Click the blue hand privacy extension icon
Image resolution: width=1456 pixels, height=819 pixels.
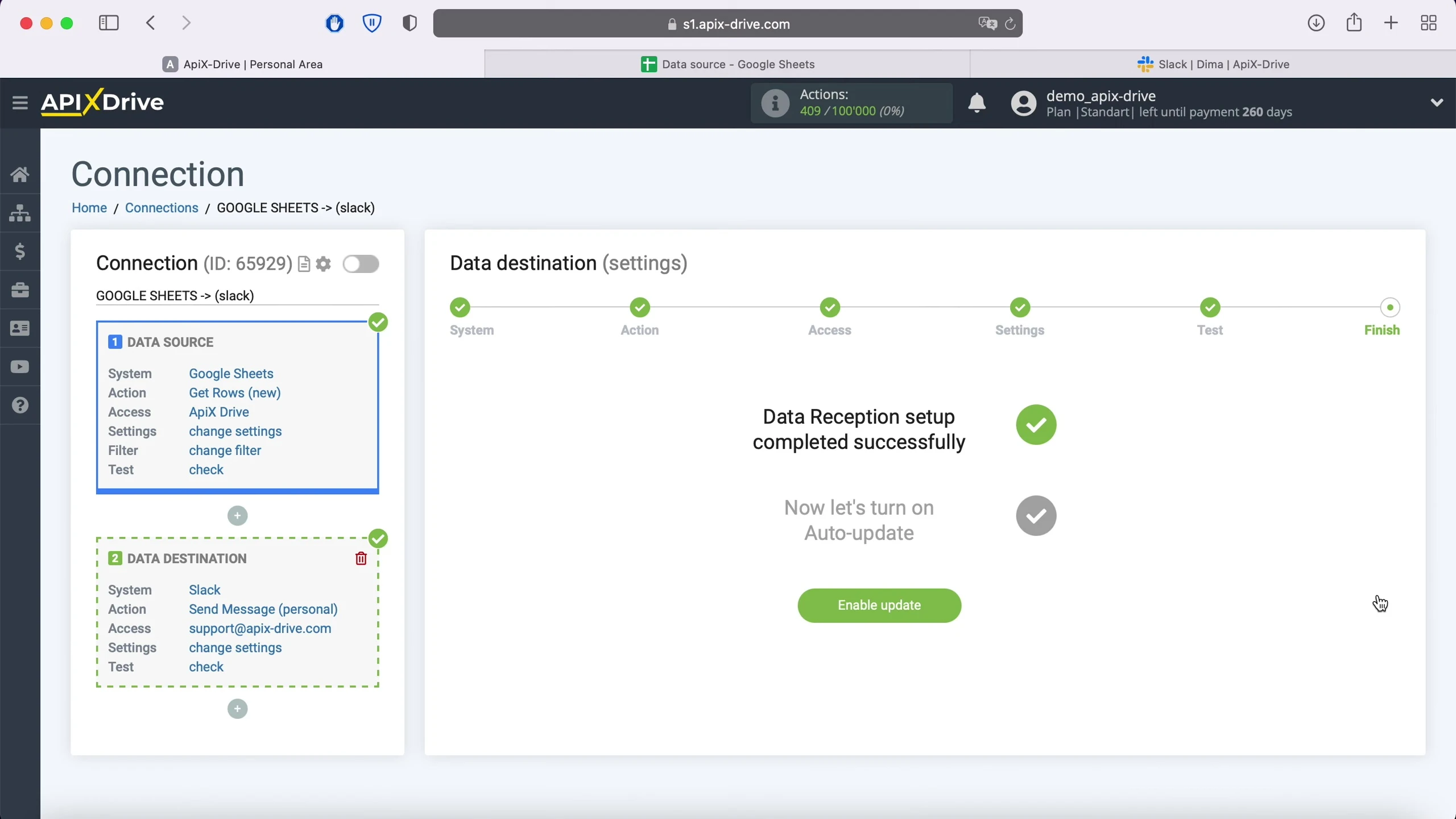point(335,23)
